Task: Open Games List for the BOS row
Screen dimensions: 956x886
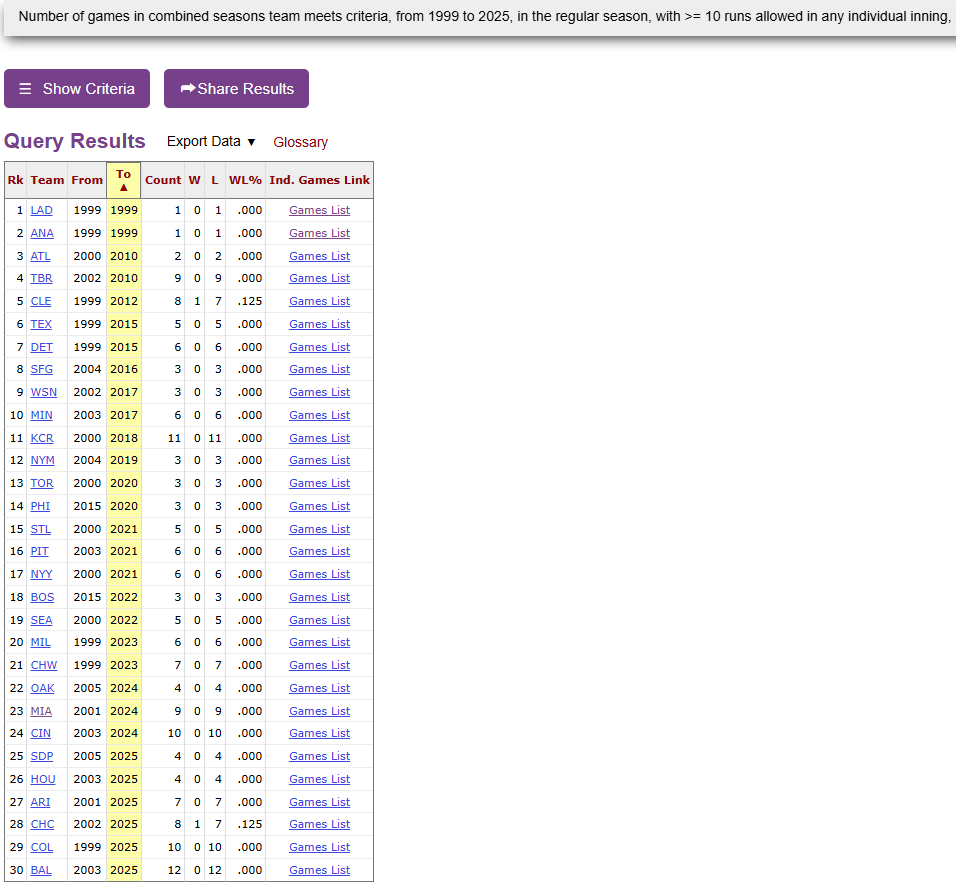Action: pyautogui.click(x=319, y=598)
